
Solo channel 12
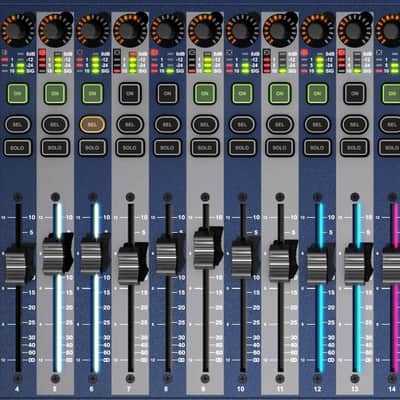click(x=317, y=148)
